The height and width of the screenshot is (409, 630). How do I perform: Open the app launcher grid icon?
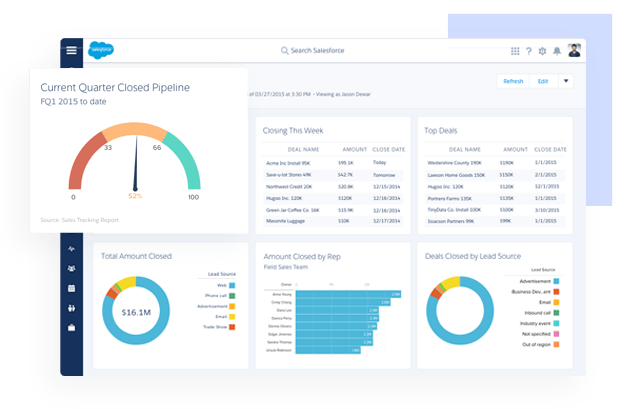(515, 51)
